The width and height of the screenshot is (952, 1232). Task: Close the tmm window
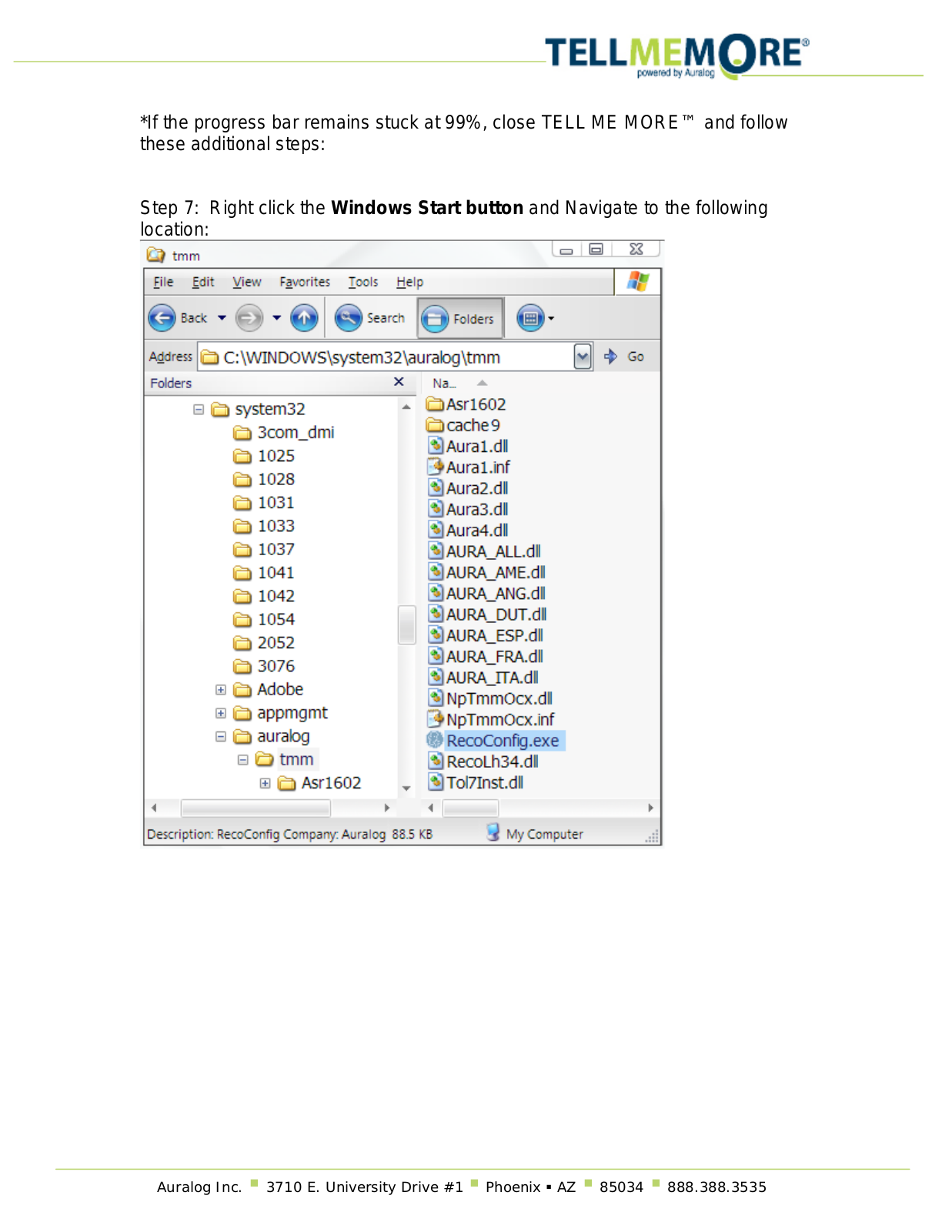pyautogui.click(x=636, y=249)
